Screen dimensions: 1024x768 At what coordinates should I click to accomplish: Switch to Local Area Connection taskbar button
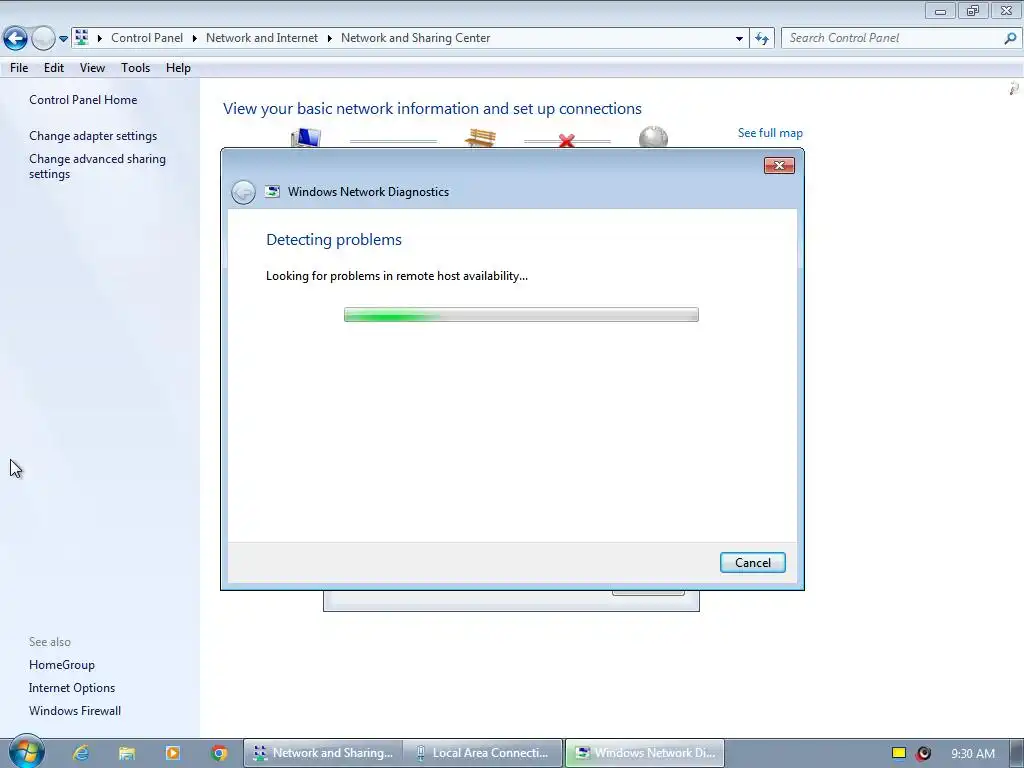click(483, 753)
